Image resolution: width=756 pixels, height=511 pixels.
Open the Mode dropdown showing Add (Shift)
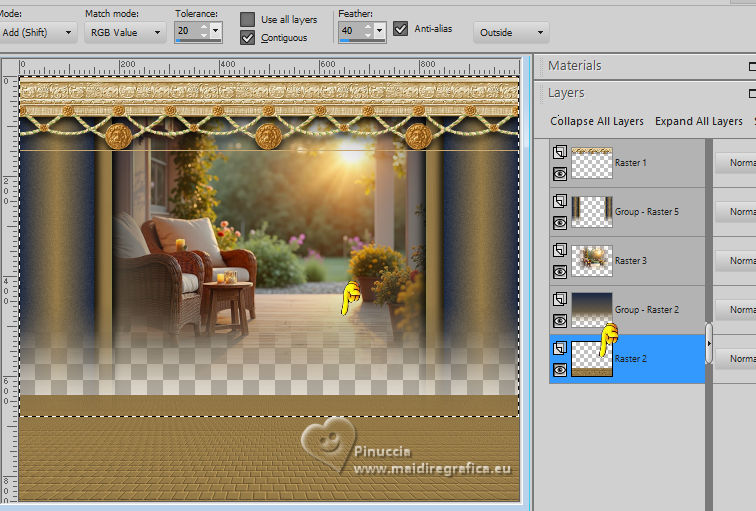click(38, 33)
